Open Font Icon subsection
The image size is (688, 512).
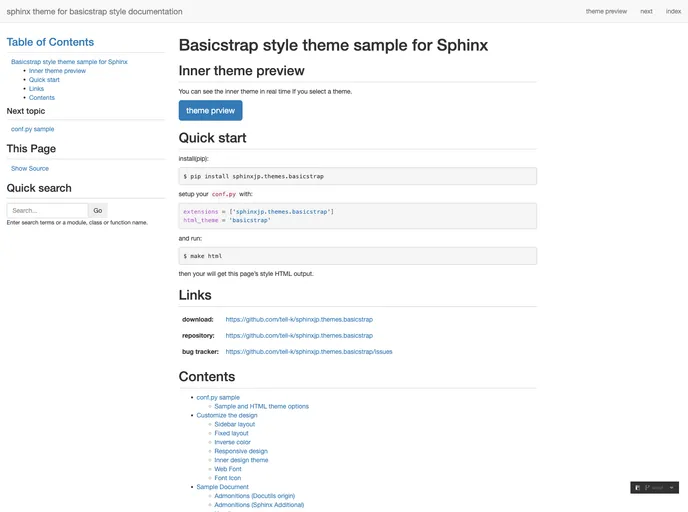(228, 478)
